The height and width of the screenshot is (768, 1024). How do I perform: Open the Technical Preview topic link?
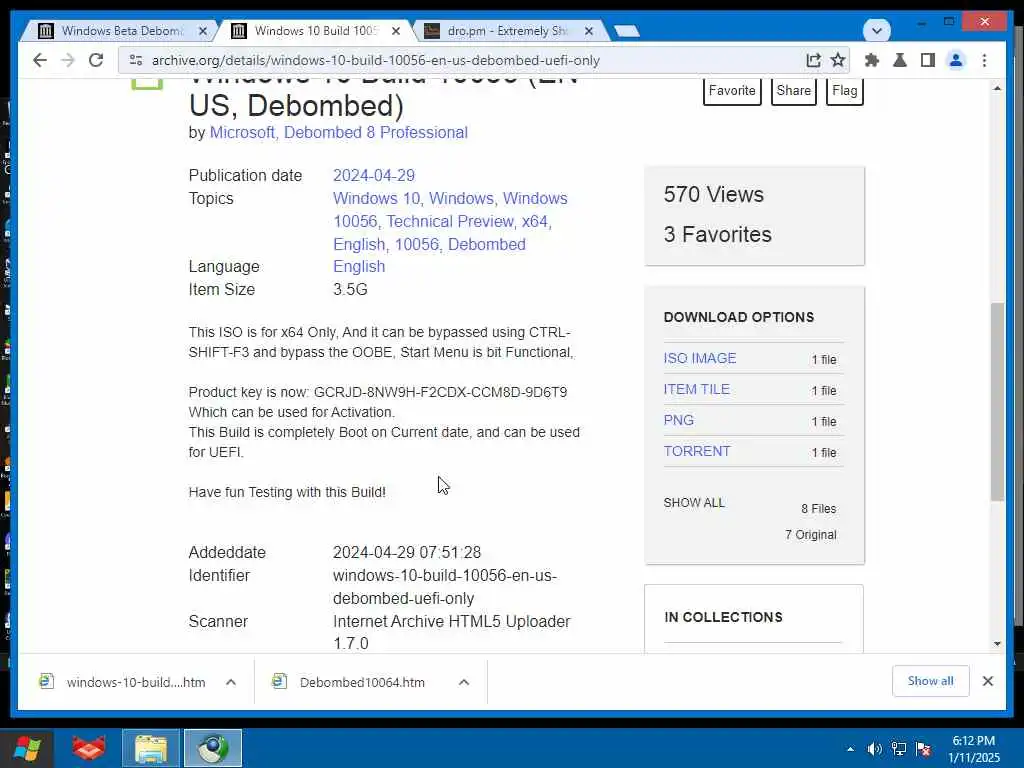pyautogui.click(x=450, y=221)
